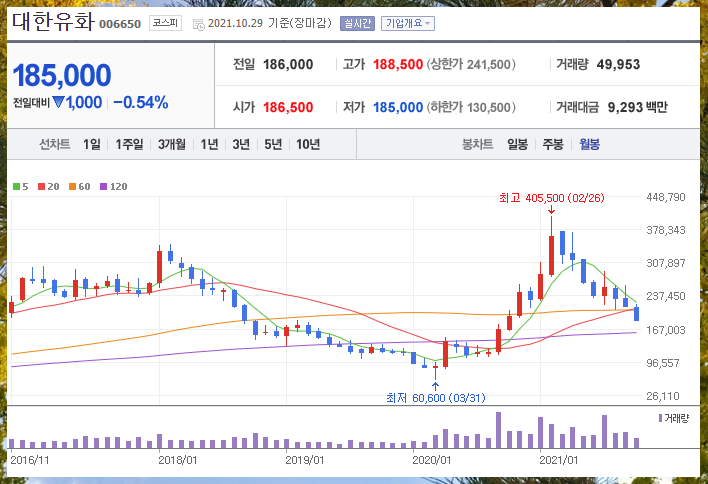
Task: Click the calendar icon beside the 2021.10.29 date
Action: (198, 24)
